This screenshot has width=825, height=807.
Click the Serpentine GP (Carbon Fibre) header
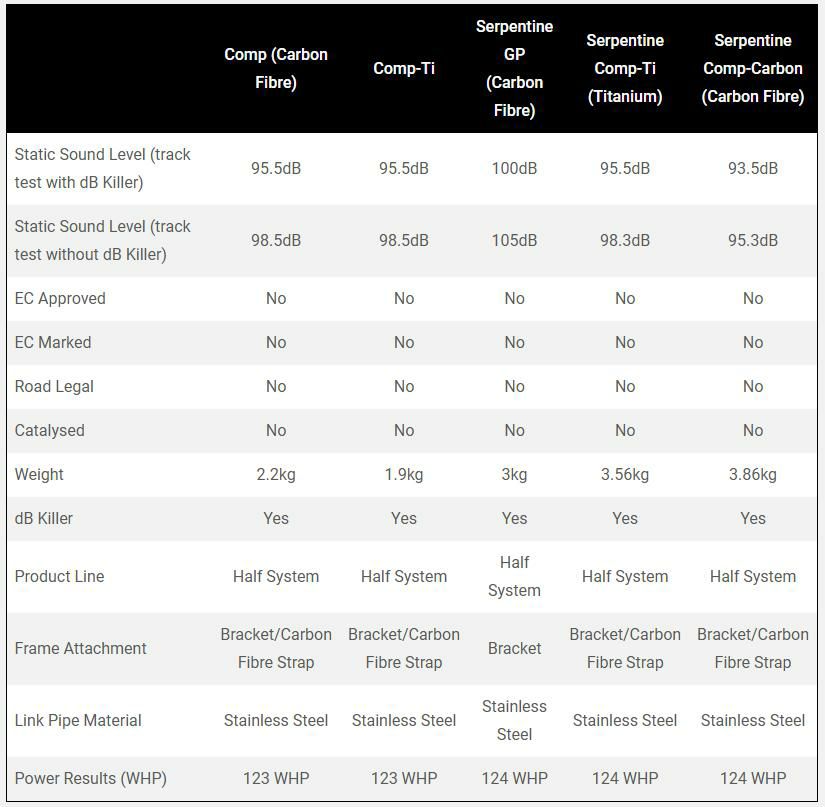click(514, 68)
